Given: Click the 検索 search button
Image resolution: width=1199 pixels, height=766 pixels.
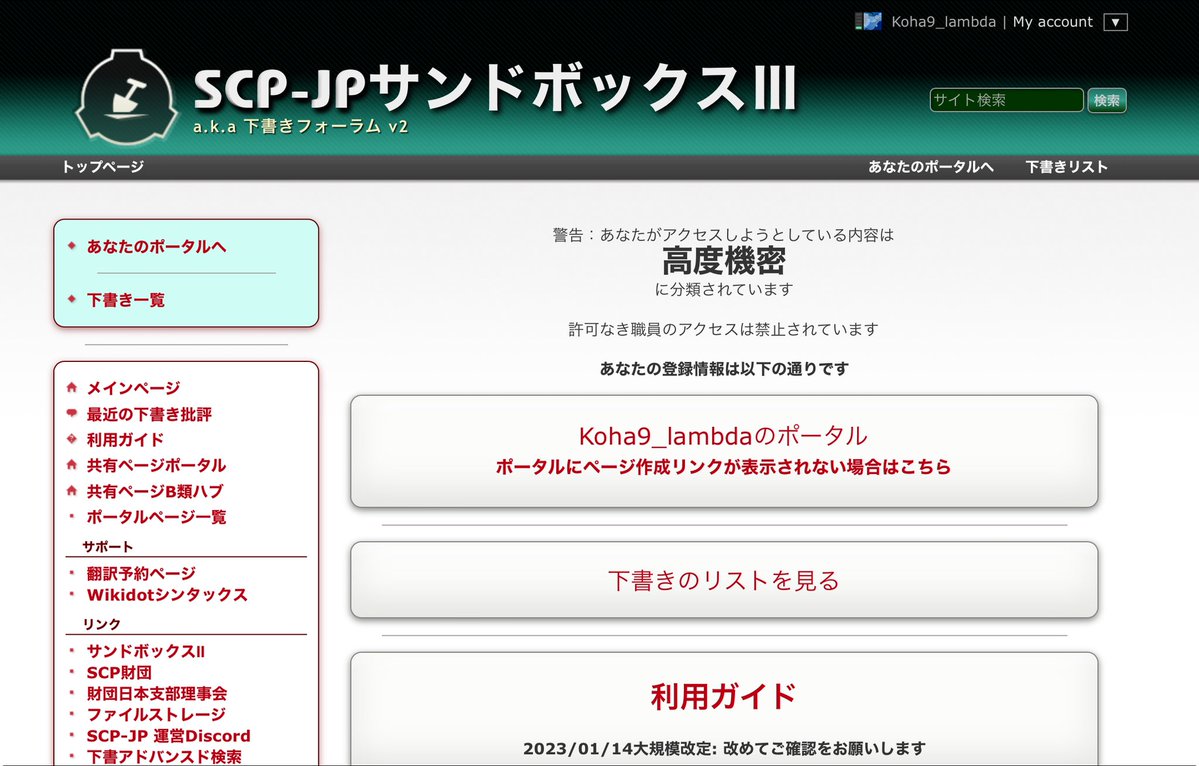Looking at the screenshot, I should click(1106, 100).
